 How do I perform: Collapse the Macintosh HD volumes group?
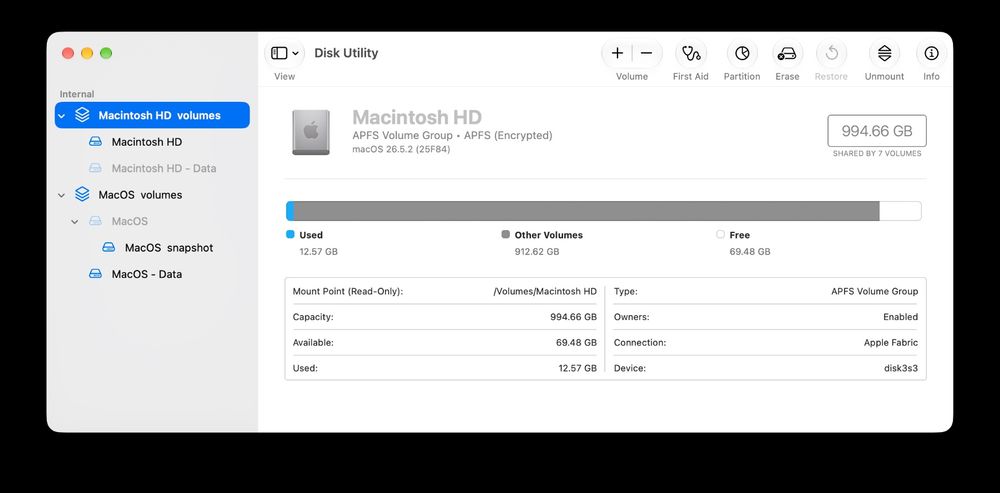pyautogui.click(x=62, y=116)
